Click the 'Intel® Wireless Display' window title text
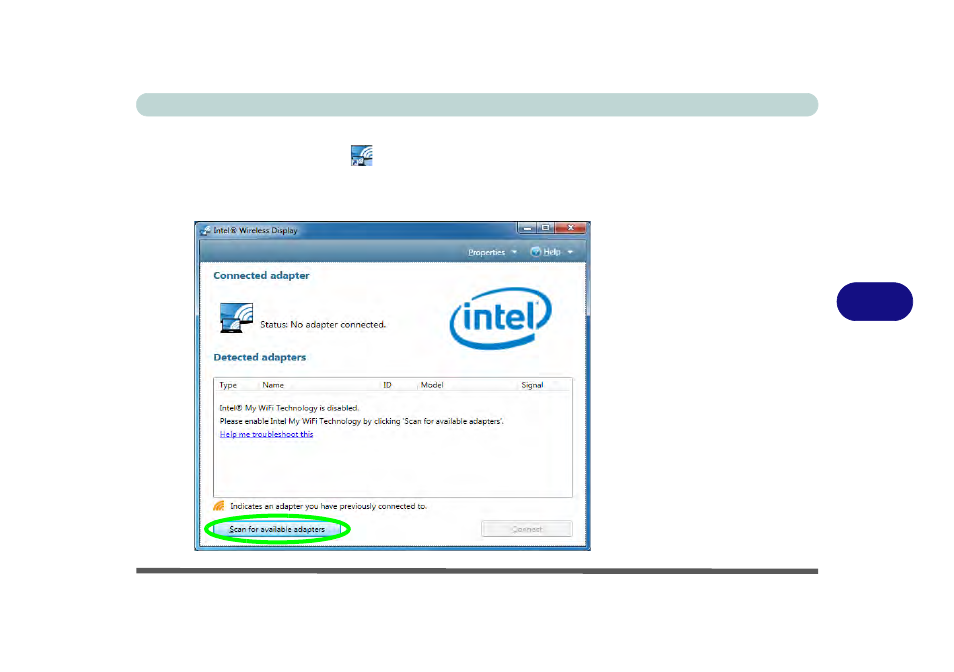954x672 pixels. [256, 230]
